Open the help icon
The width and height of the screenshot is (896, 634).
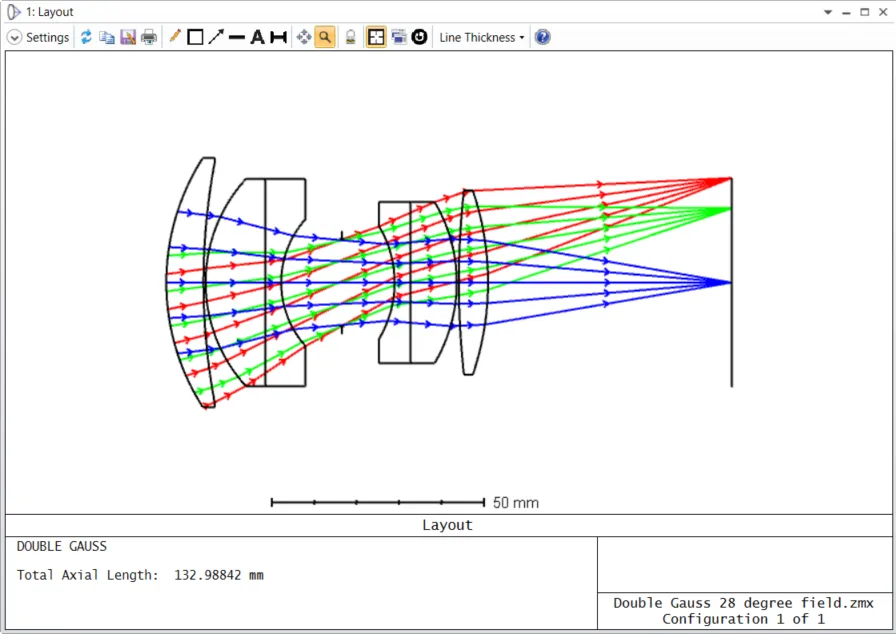click(x=543, y=37)
